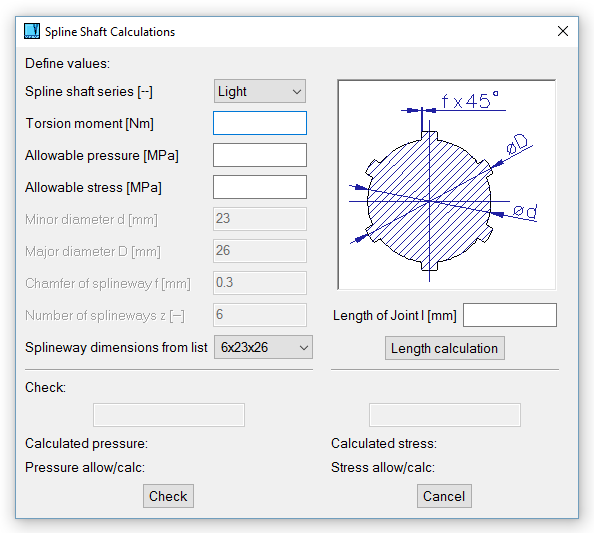Click the pressure check result box
Image resolution: width=594 pixels, height=533 pixels.
169,415
